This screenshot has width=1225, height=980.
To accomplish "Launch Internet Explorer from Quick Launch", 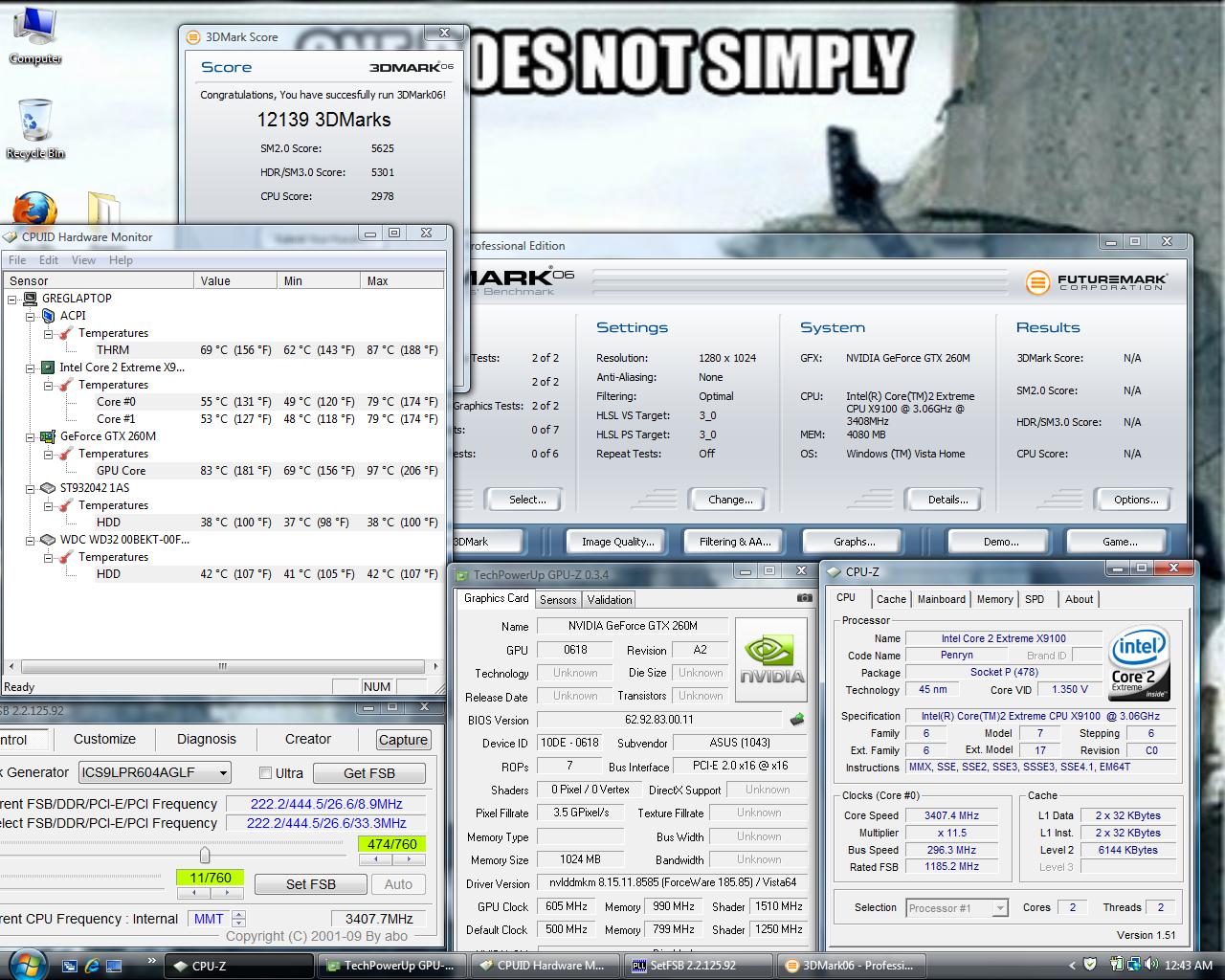I will (92, 966).
